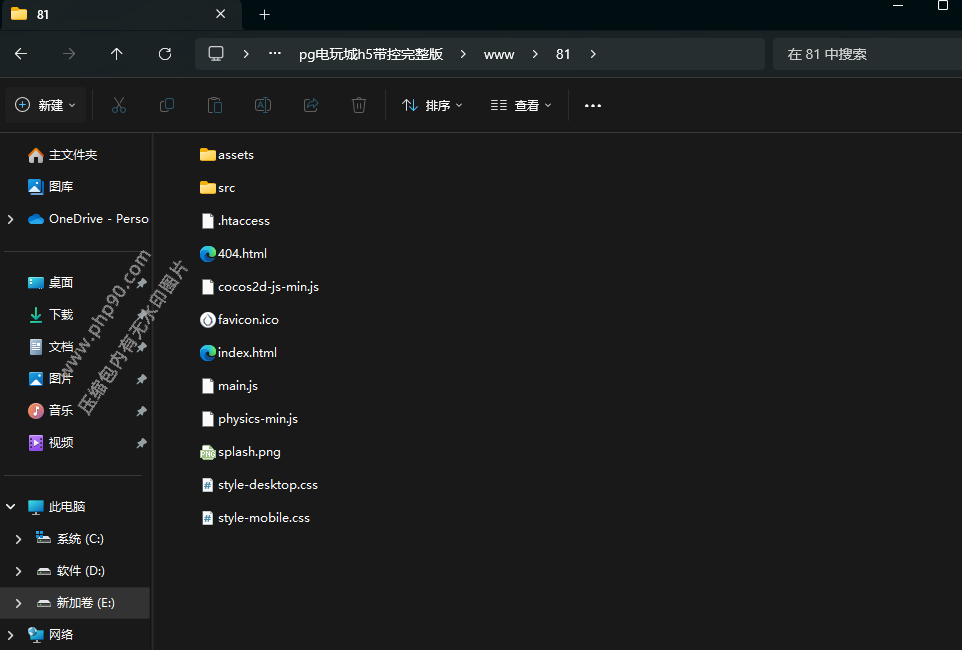This screenshot has width=962, height=650.
Task: Show more options ellipsis menu
Action: (x=593, y=105)
